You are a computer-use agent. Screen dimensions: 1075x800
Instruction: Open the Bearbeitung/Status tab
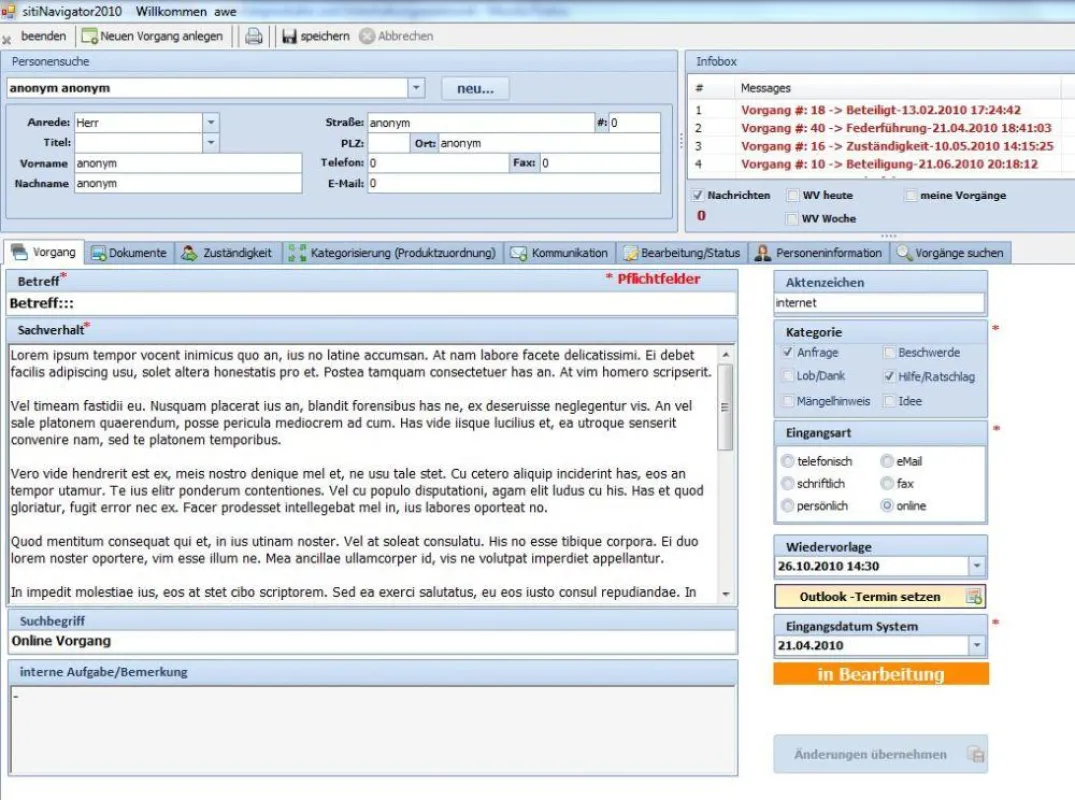click(x=682, y=253)
